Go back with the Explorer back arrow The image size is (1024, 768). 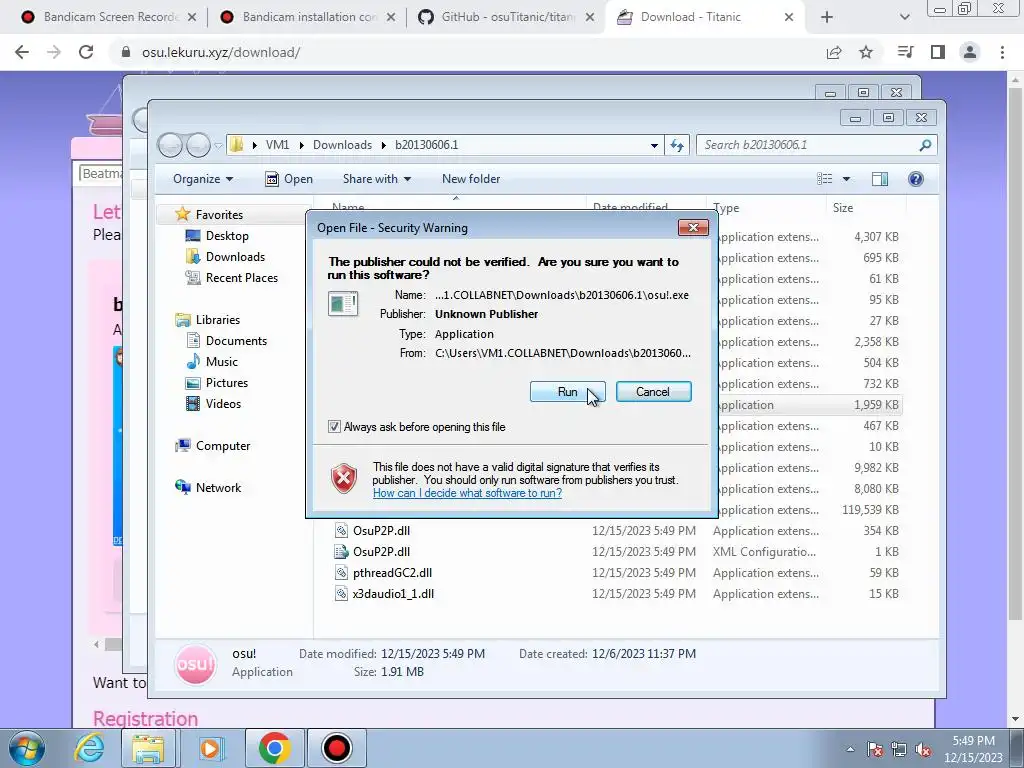click(x=170, y=145)
